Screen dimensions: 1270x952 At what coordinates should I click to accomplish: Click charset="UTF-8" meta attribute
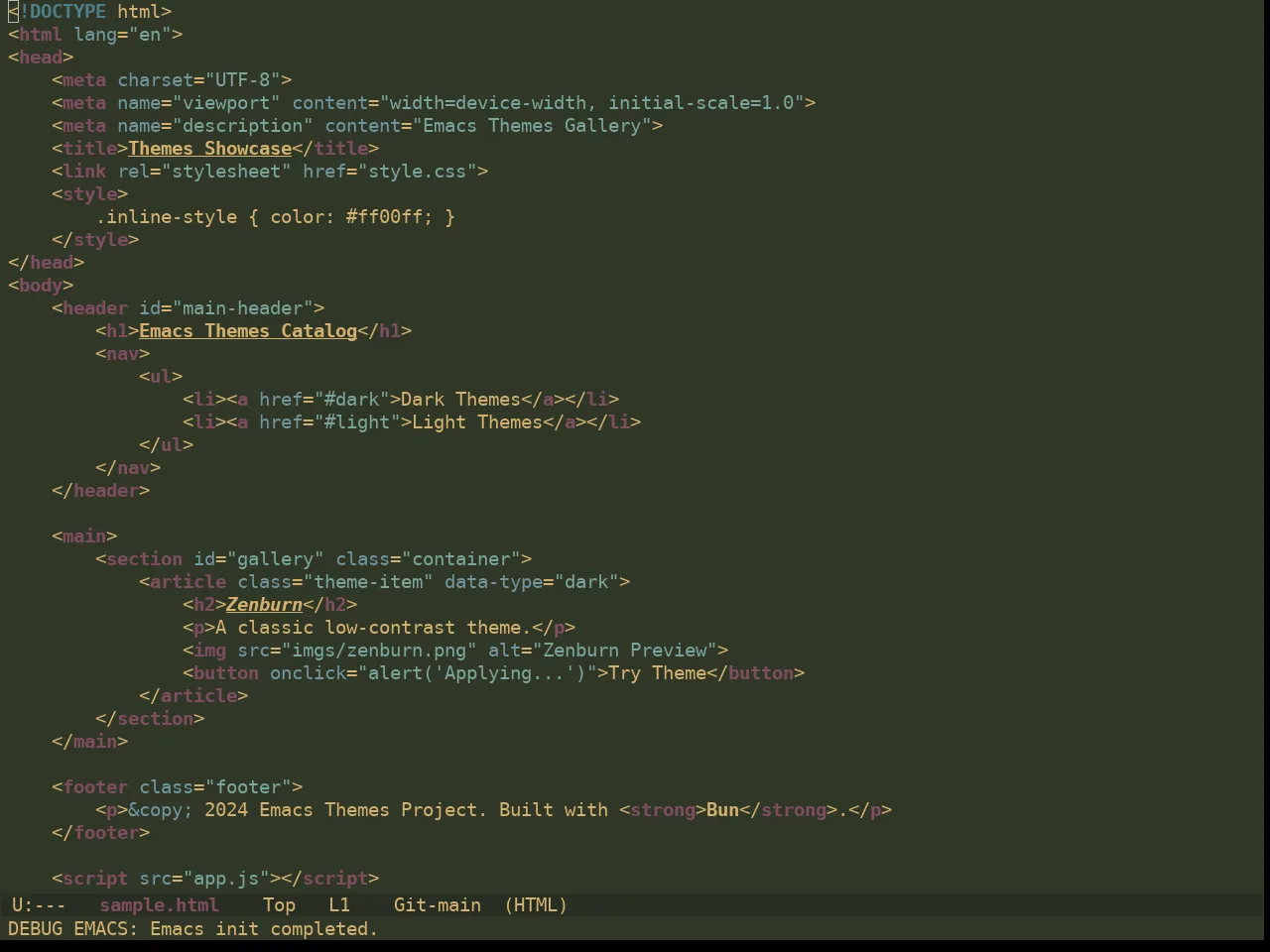coord(199,80)
